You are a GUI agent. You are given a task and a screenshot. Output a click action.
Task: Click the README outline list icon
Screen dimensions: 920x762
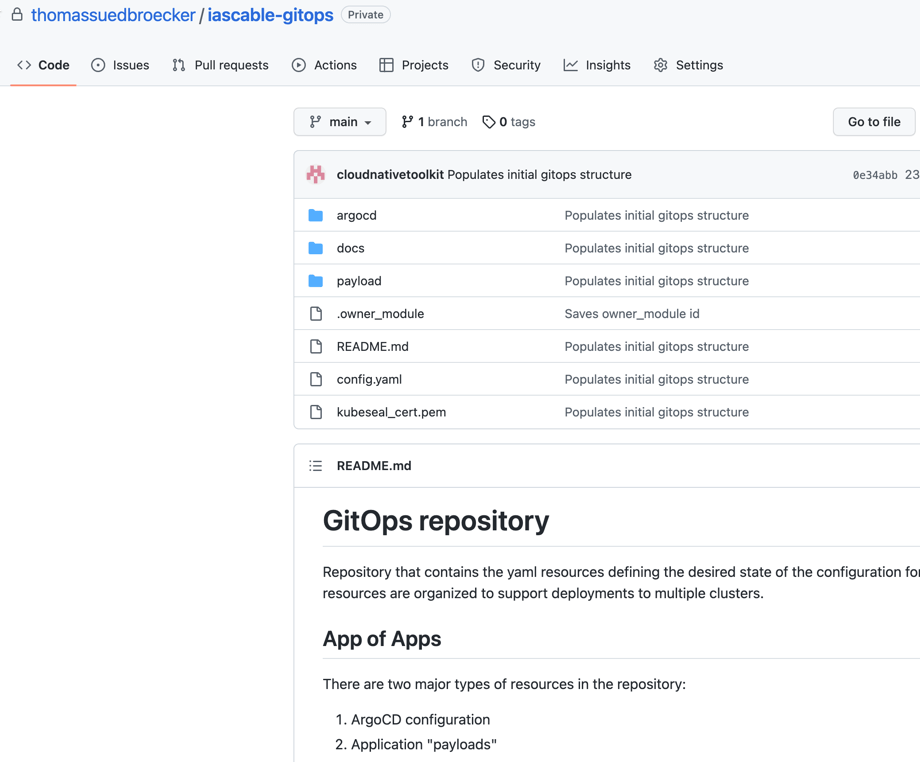click(316, 466)
